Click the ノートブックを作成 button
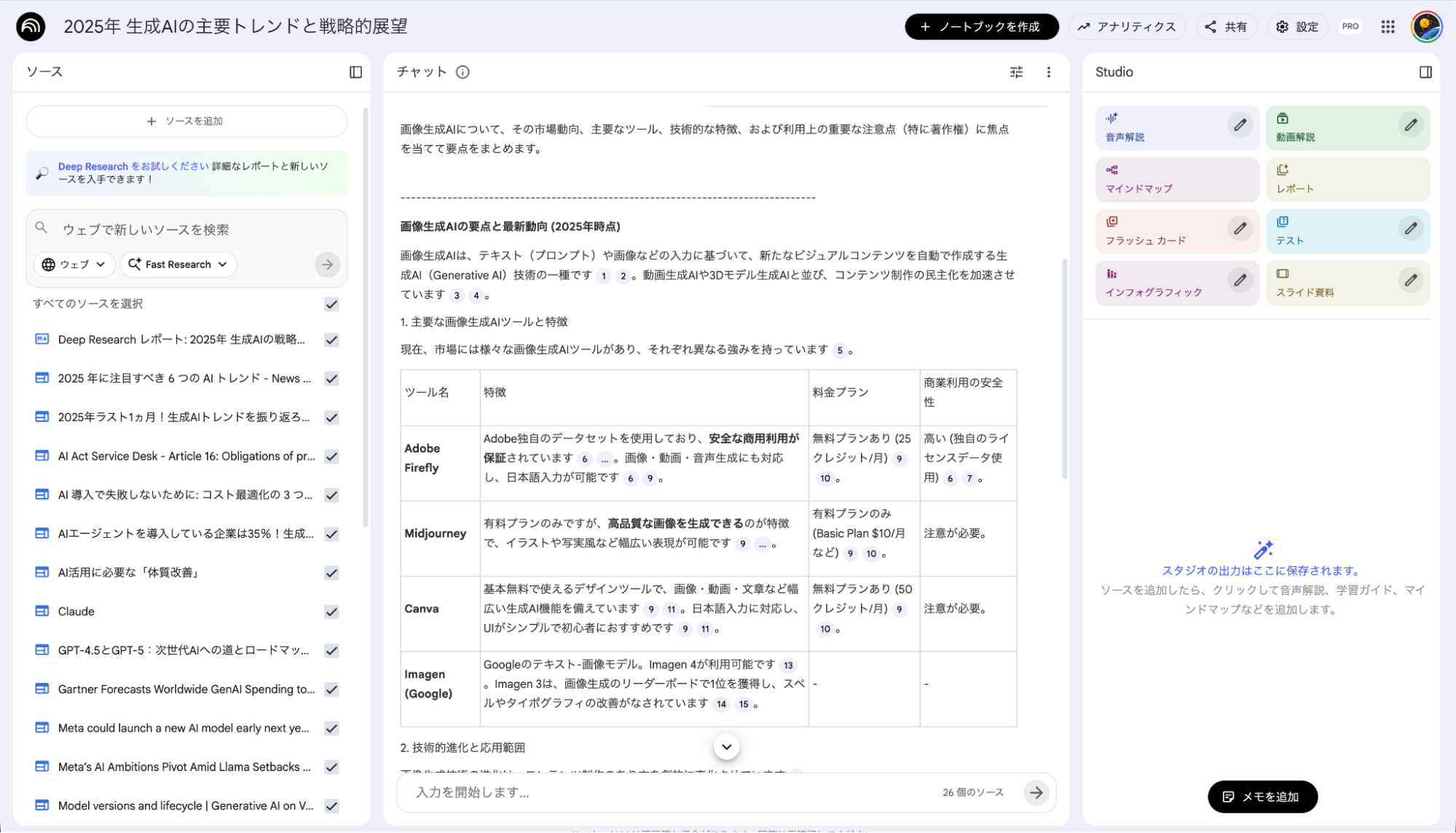Image resolution: width=1456 pixels, height=833 pixels. 981,26
